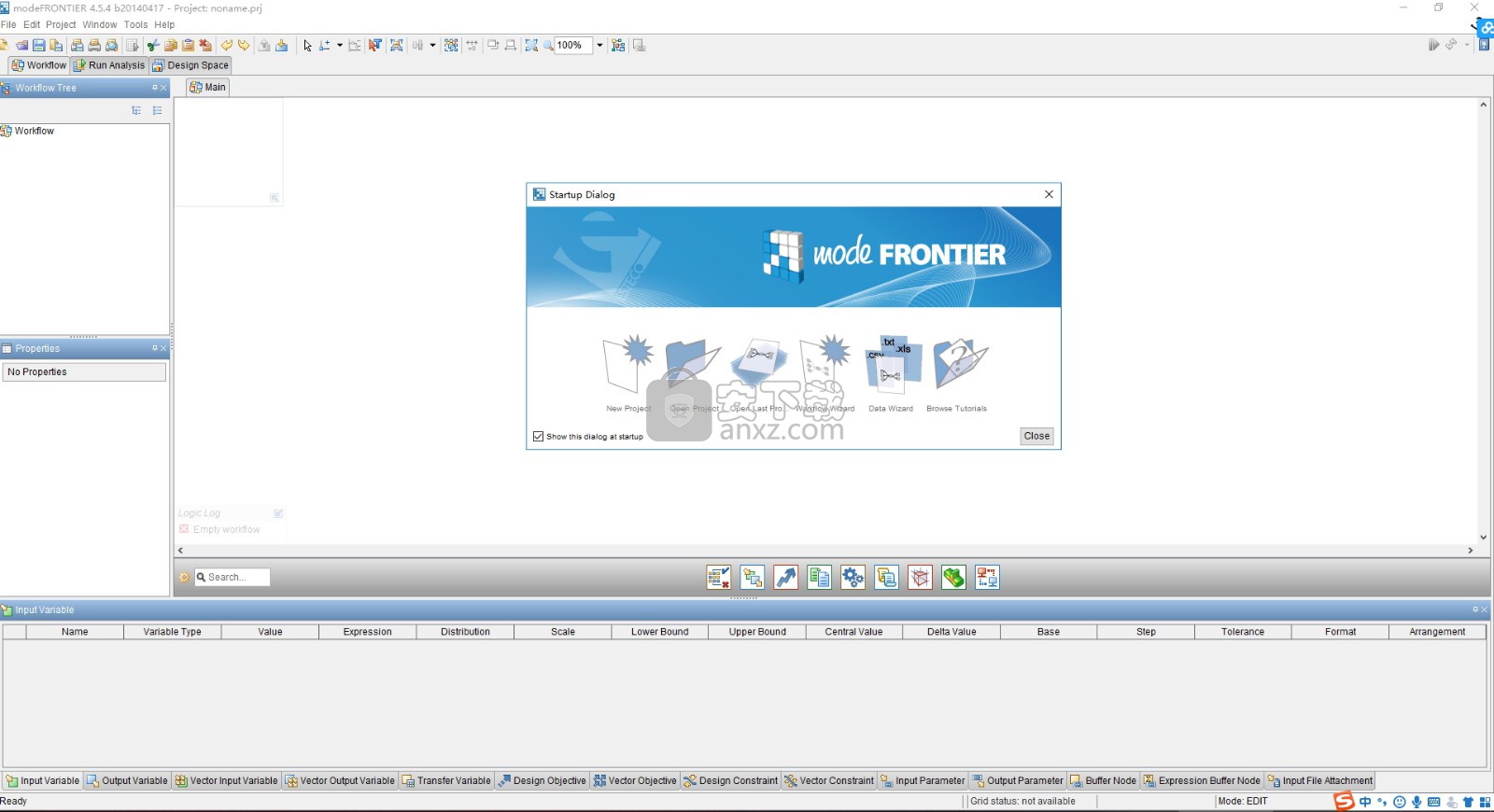
Task: Open the checklist node palette icon
Action: click(x=718, y=578)
